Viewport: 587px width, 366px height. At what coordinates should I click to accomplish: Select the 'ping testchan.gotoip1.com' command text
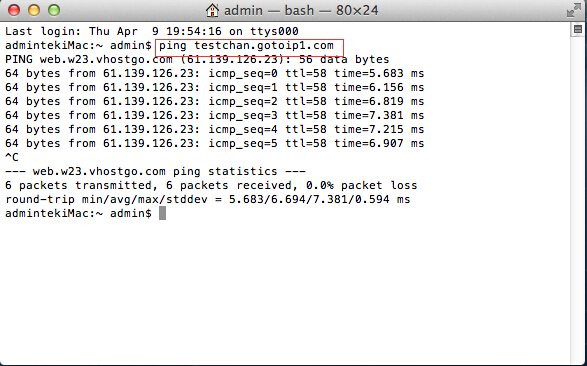pos(246,46)
